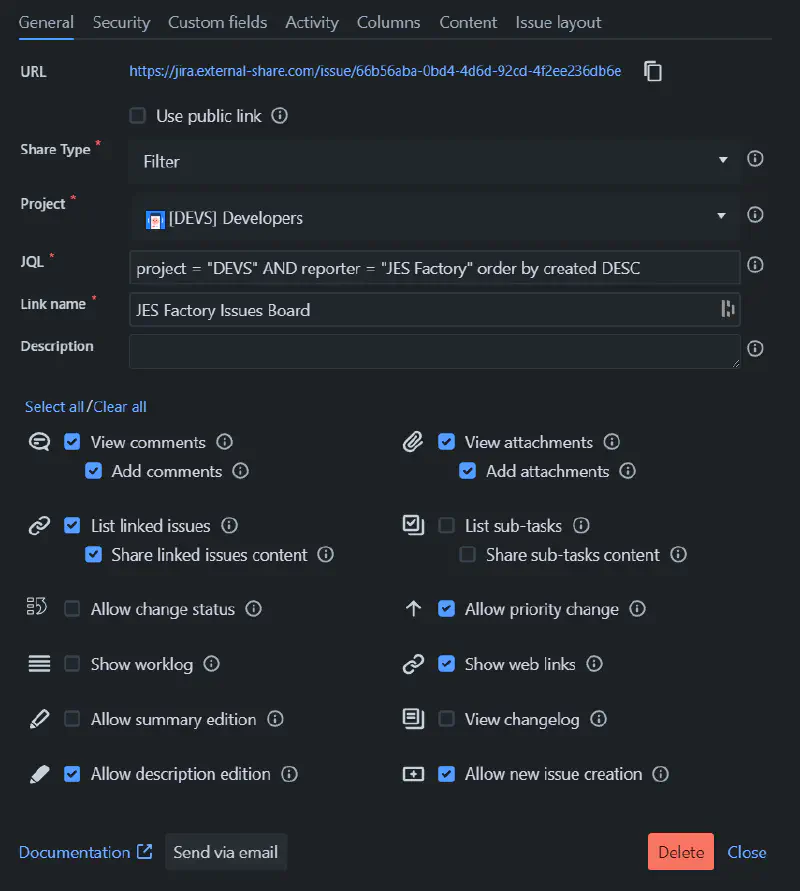Open the external share URL link
The image size is (800, 891).
click(375, 71)
